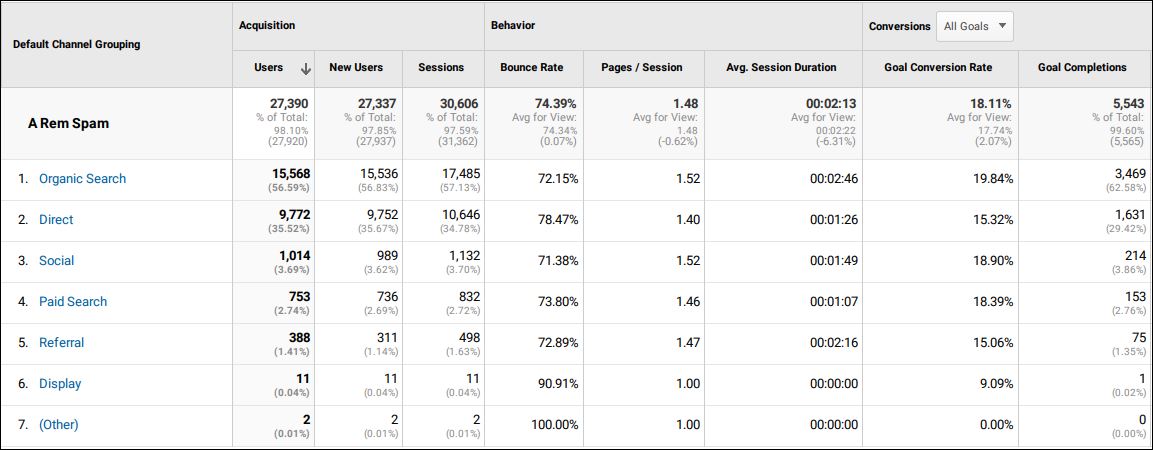
Task: Click Organic Search session duration 00:02:46
Action: (x=834, y=179)
